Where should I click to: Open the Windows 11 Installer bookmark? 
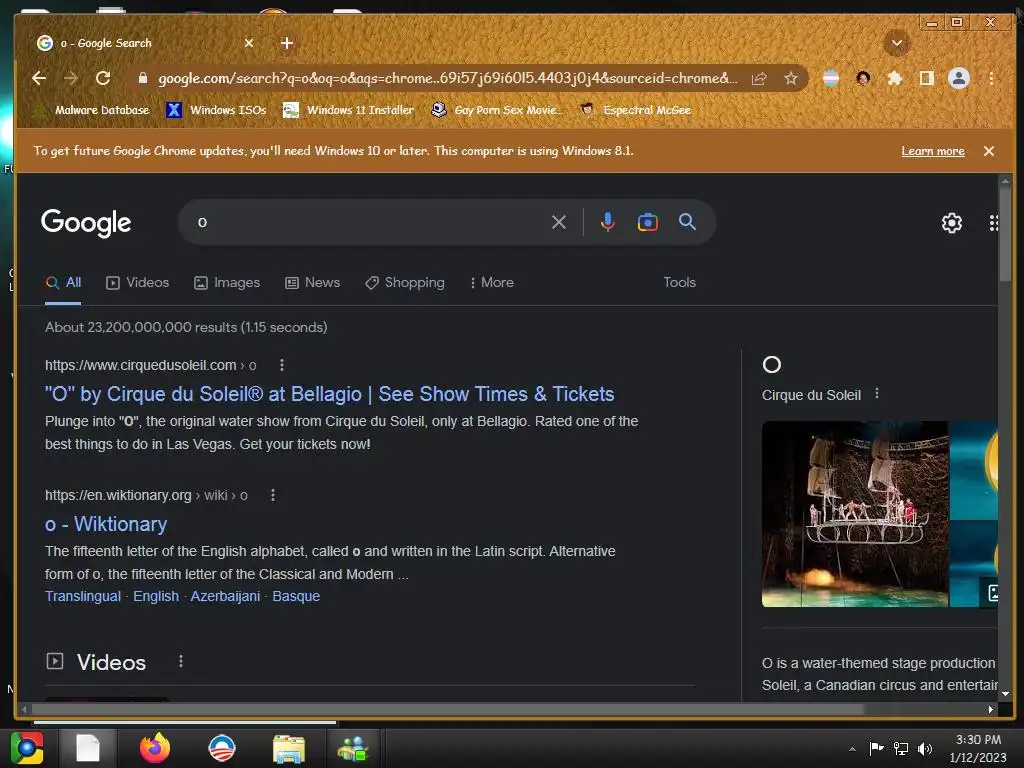(x=348, y=110)
